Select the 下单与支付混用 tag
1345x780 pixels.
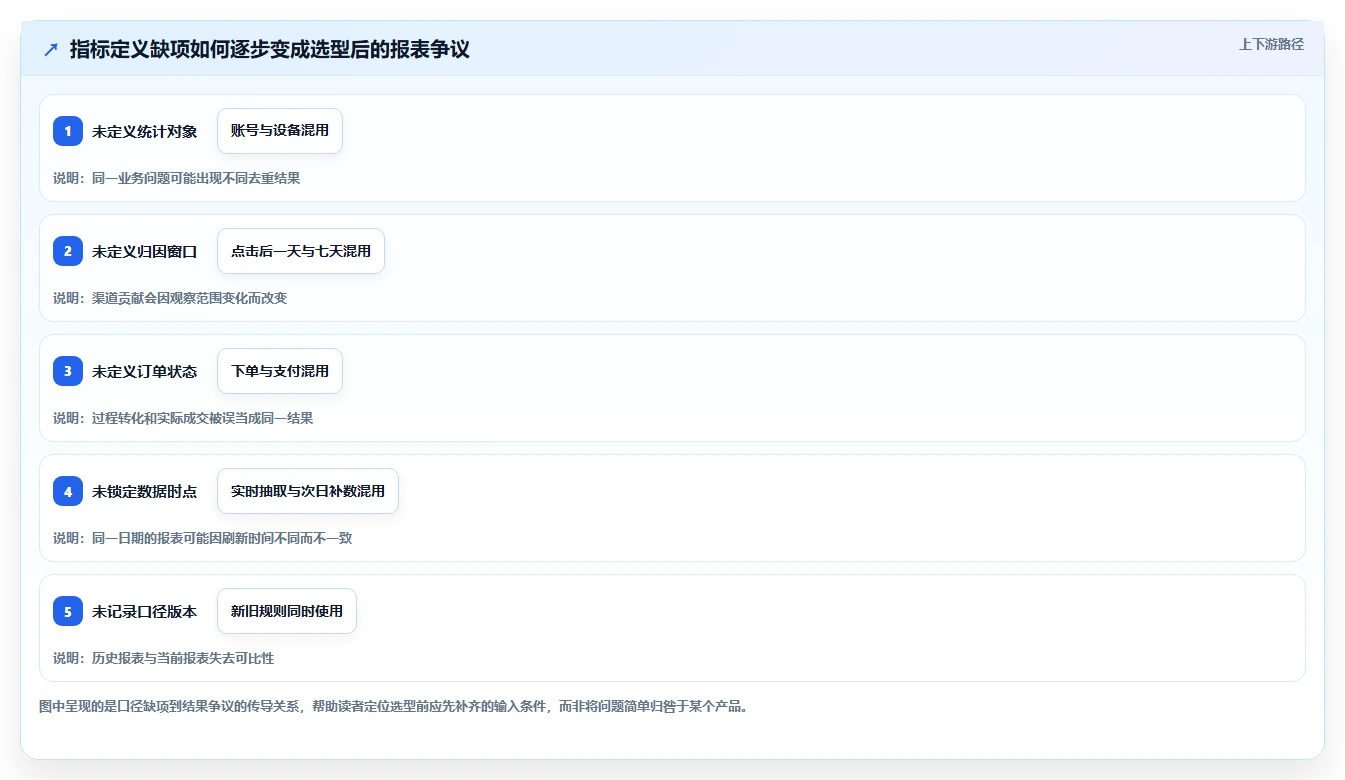coord(280,371)
